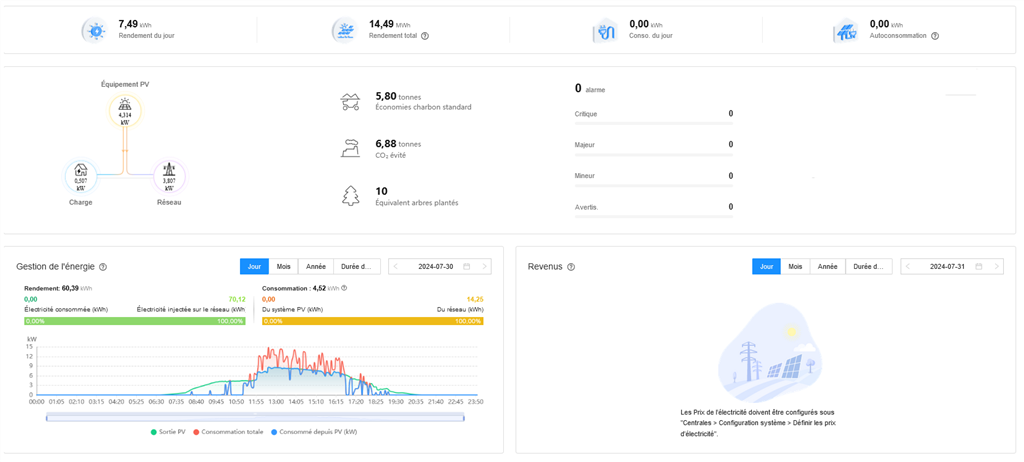Select Durée de vie in energy management

click(x=357, y=267)
